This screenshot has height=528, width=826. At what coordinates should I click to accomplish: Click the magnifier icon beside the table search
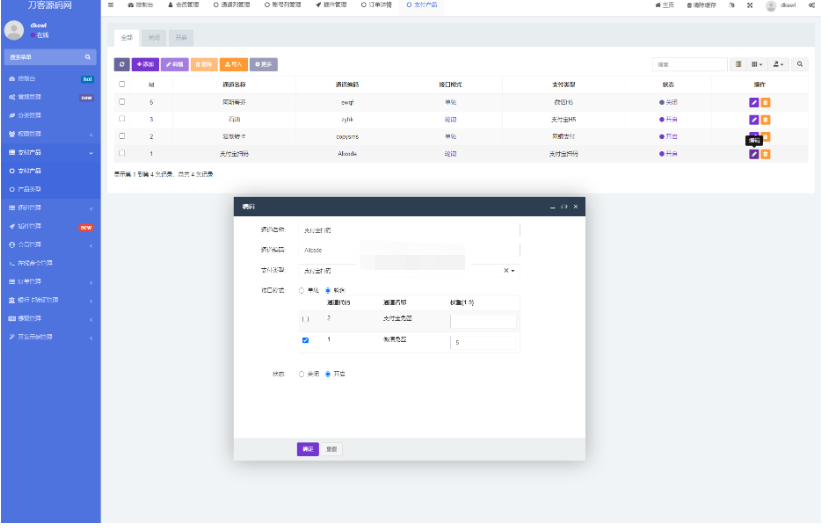801,64
